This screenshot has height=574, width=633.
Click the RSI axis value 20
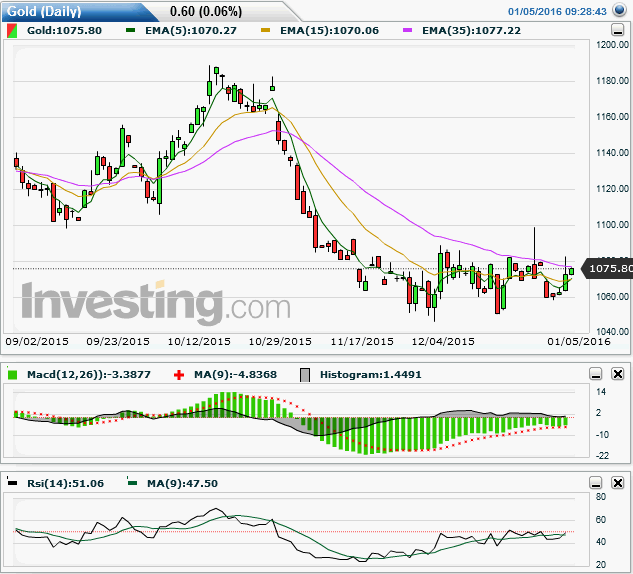[601, 565]
